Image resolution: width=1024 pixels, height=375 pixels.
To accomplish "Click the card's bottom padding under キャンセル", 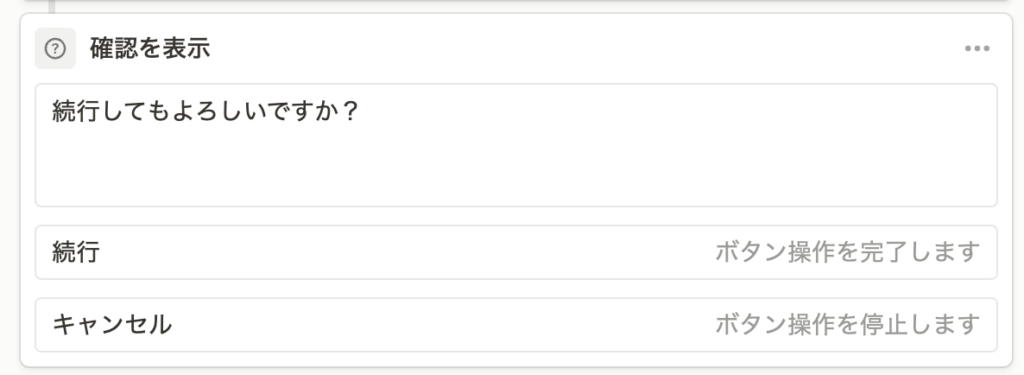I will coord(516,359).
